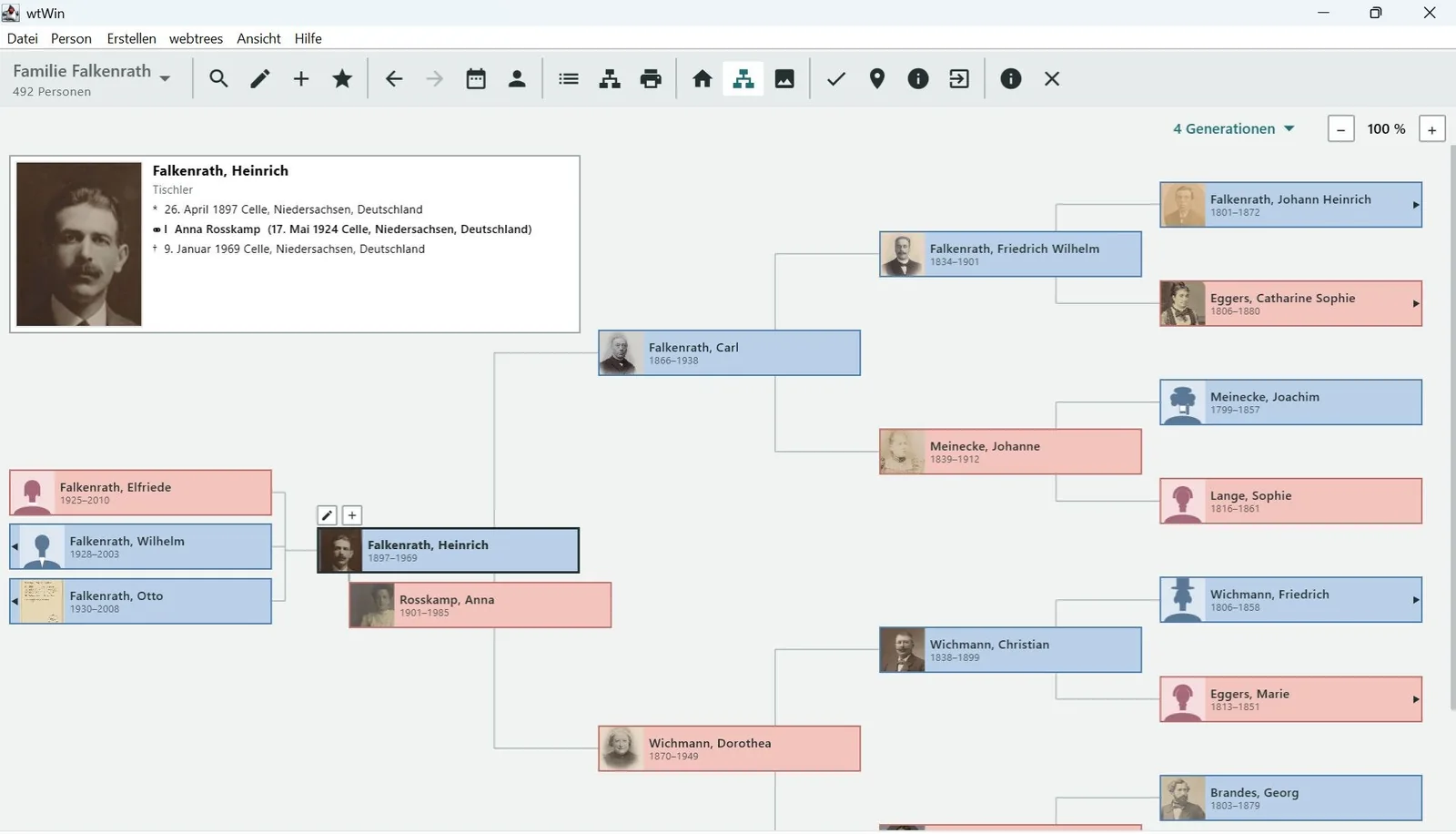
Task: Open the Person menu
Action: tap(71, 38)
